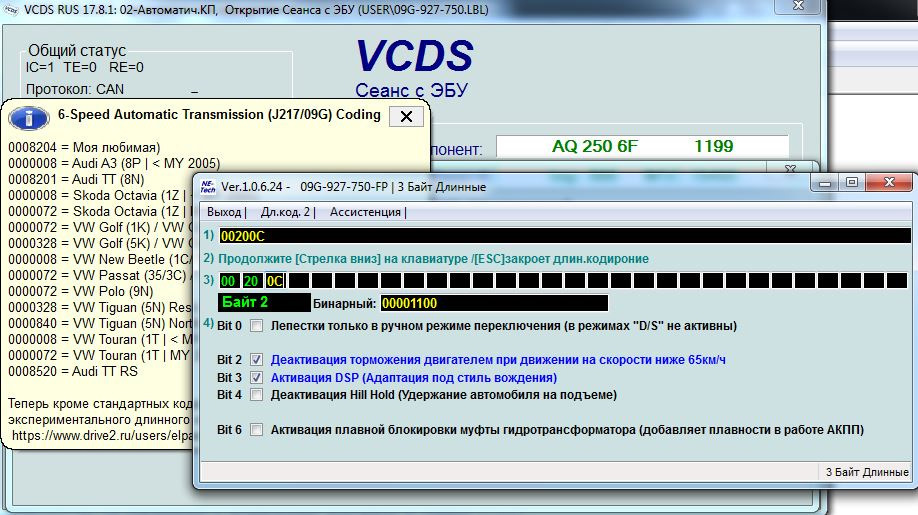Close the VCDS main window
The width and height of the screenshot is (918, 515).
(798, 6)
